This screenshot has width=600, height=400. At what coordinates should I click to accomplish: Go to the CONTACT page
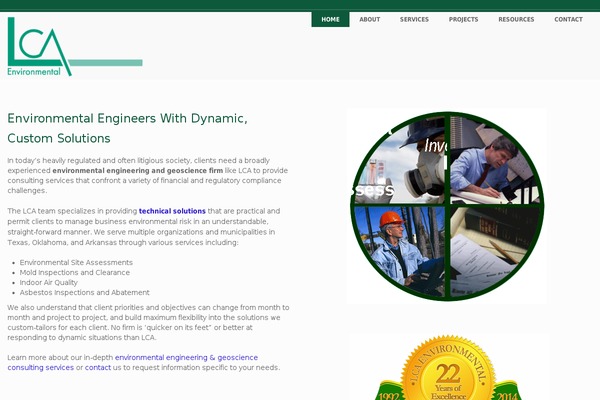pos(568,20)
